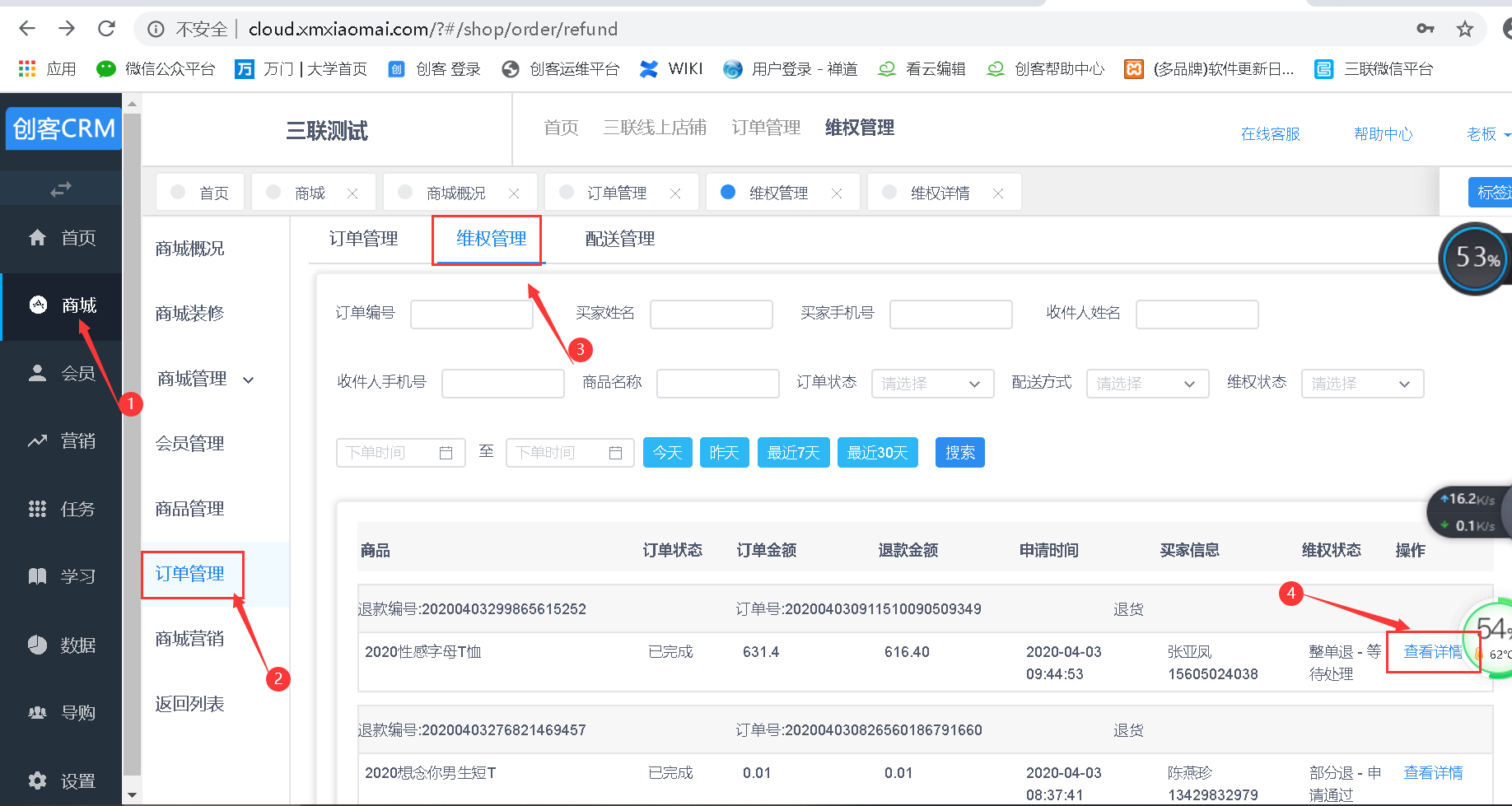
Task: Open 商品管理 in the shop menu
Action: click(189, 509)
